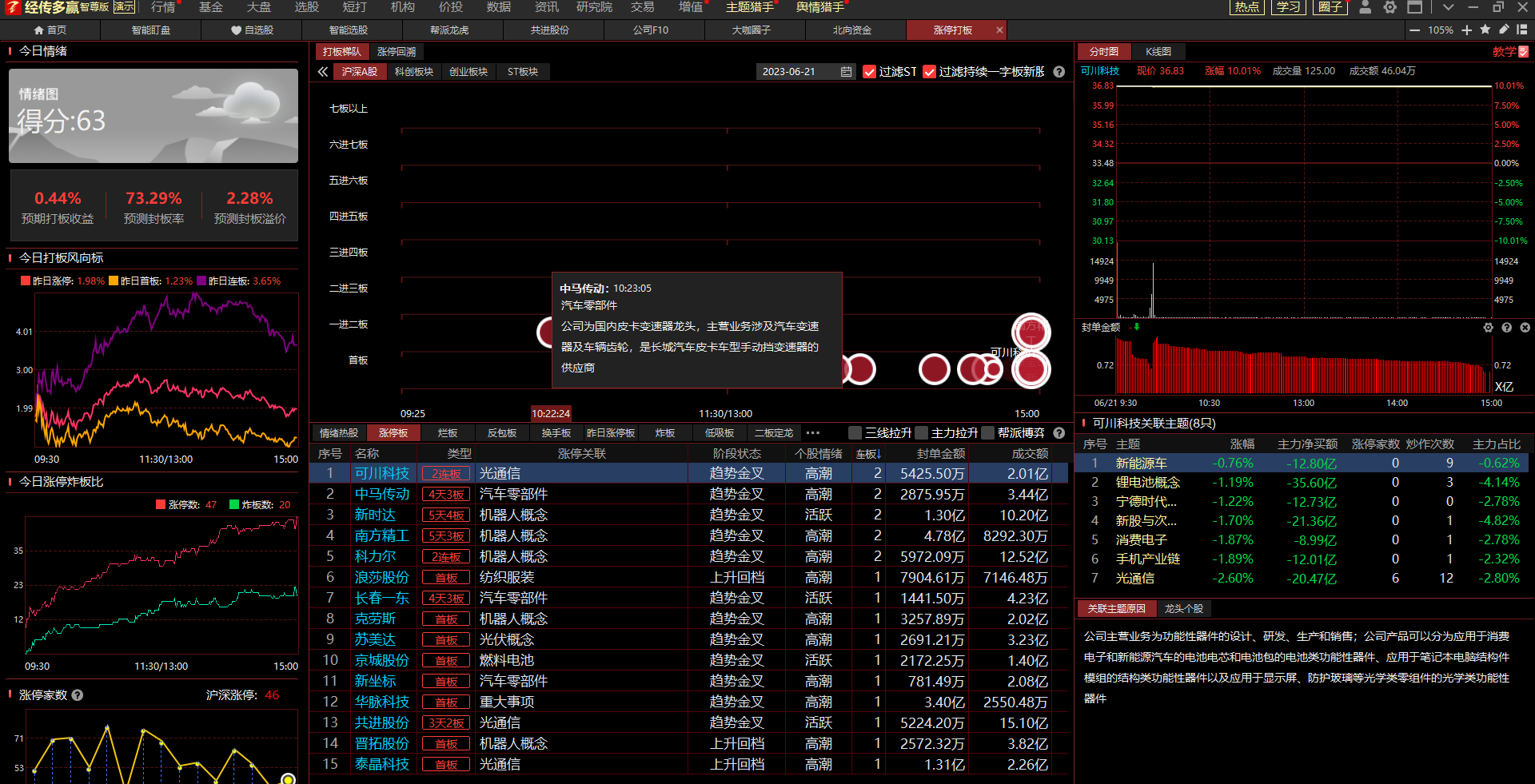Switch to 打板梯队 tab

point(342,51)
